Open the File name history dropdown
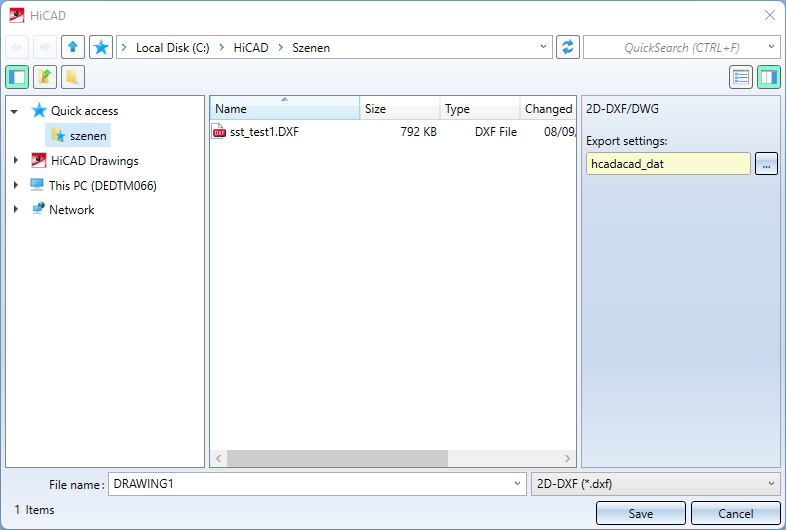Image resolution: width=786 pixels, height=530 pixels. point(517,483)
